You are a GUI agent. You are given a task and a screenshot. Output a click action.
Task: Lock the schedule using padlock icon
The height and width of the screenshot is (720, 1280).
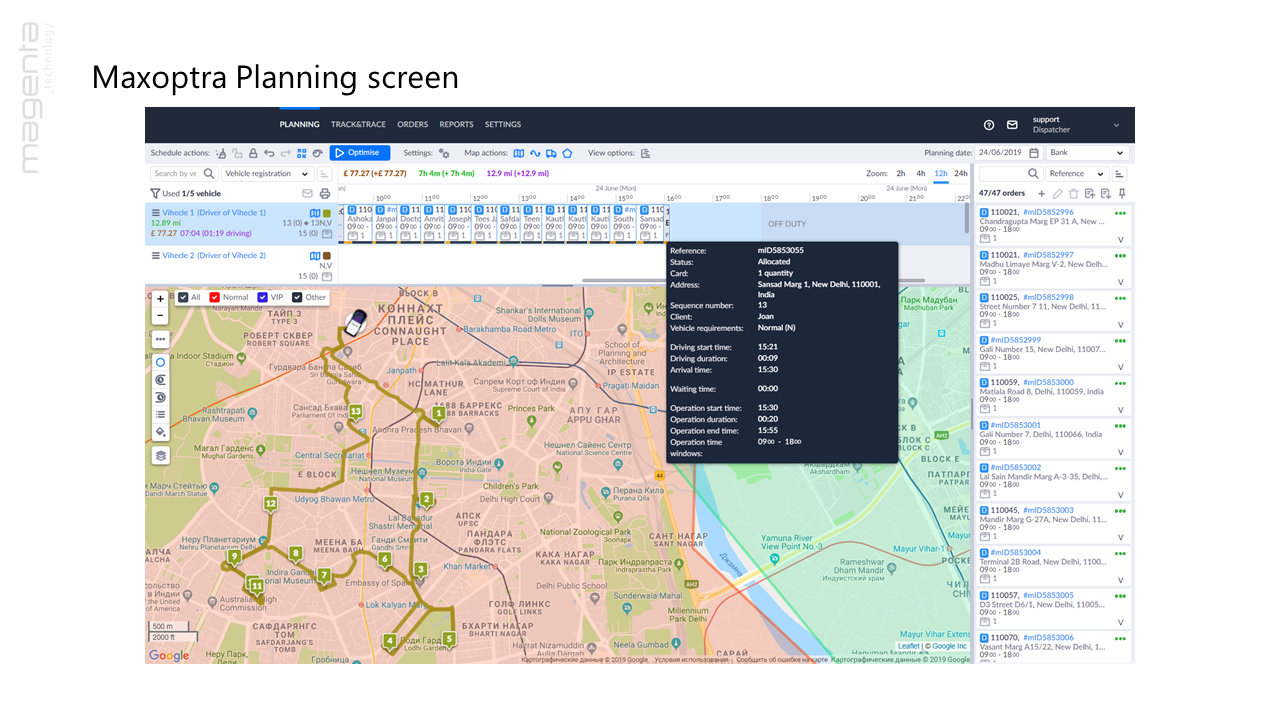[x=253, y=153]
